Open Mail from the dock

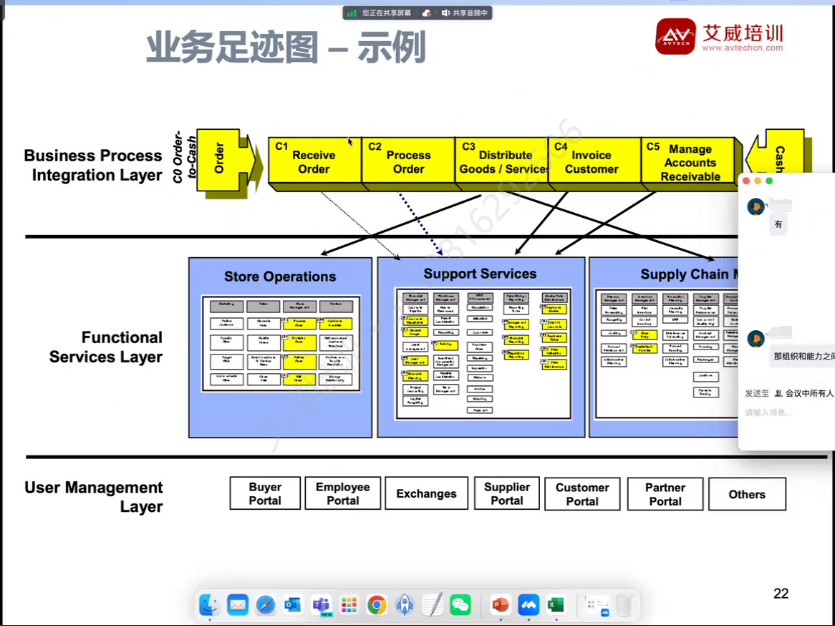[x=238, y=605]
